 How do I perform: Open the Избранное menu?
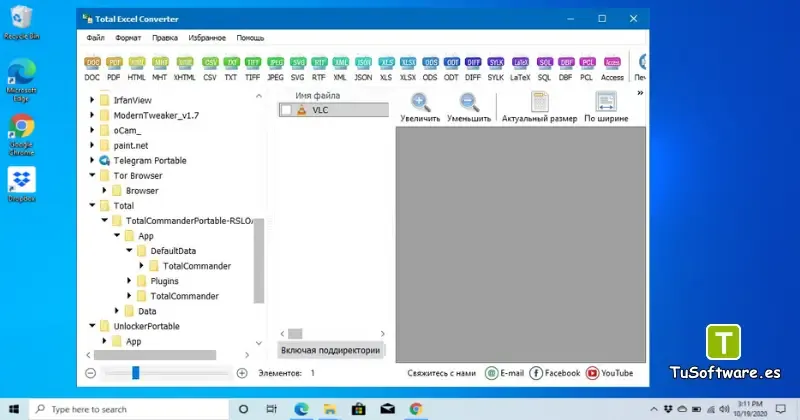[x=207, y=38]
